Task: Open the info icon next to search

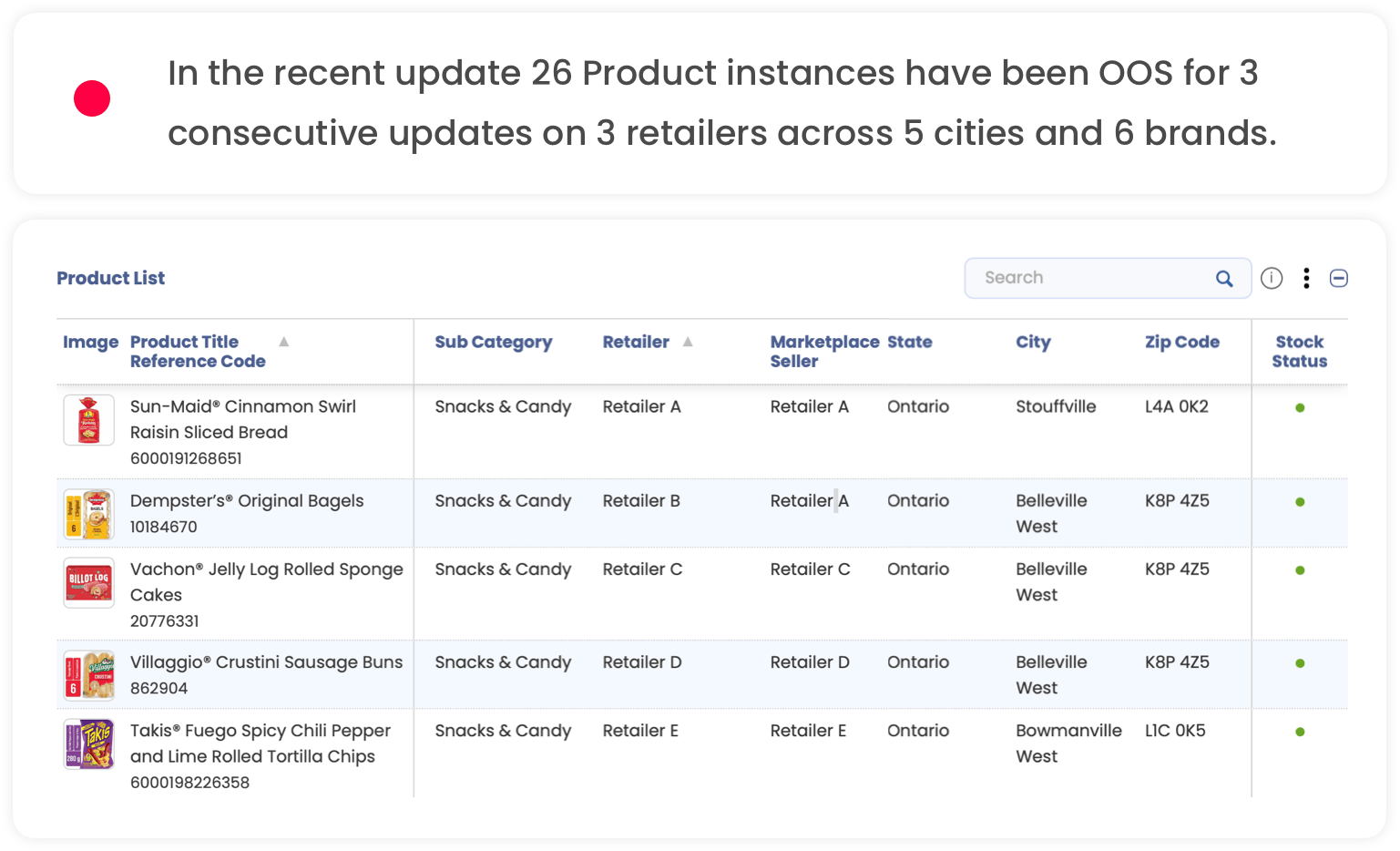Action: click(1272, 279)
